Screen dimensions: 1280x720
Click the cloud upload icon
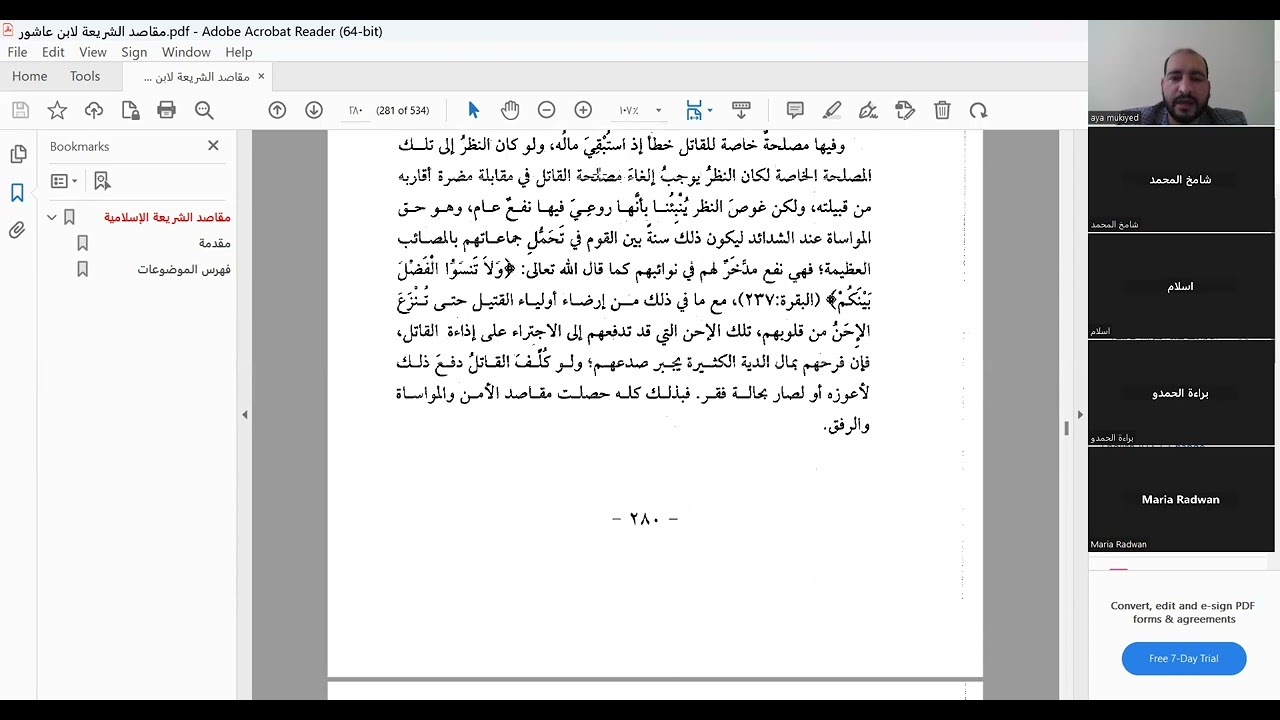pos(94,110)
